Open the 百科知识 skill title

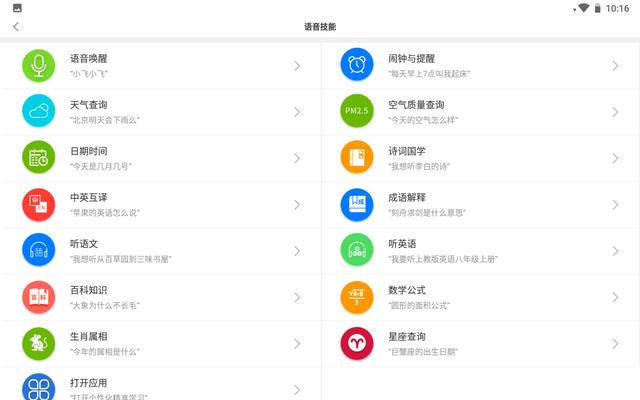89,290
